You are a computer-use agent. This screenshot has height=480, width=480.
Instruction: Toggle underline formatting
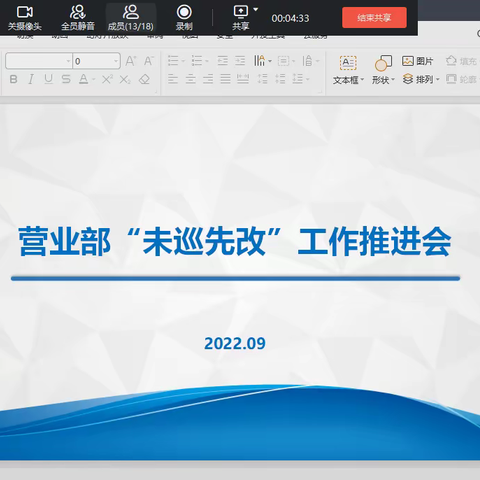49,79
